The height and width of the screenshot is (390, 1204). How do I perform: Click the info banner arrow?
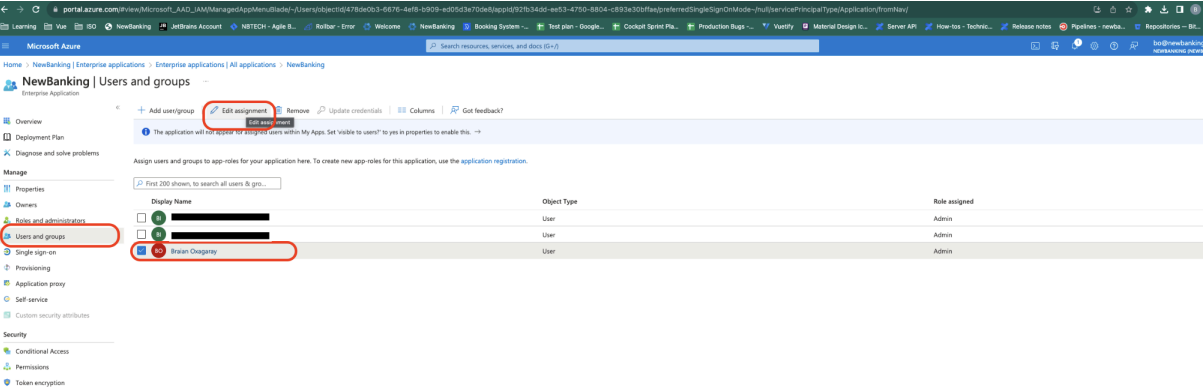coord(477,132)
